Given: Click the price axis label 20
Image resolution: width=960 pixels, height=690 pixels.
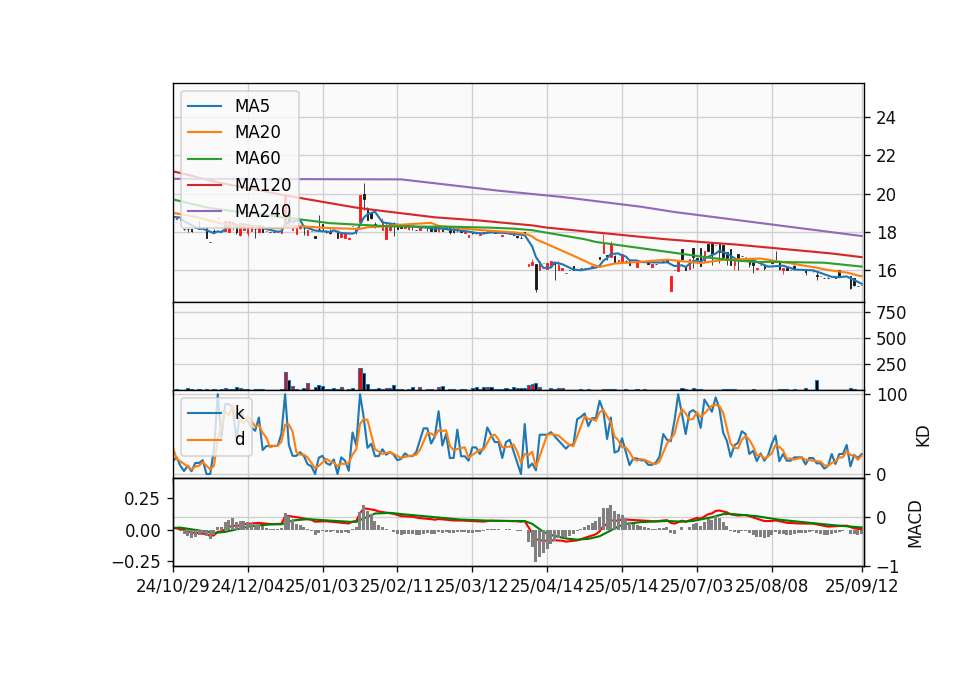Looking at the screenshot, I should pyautogui.click(x=885, y=195).
